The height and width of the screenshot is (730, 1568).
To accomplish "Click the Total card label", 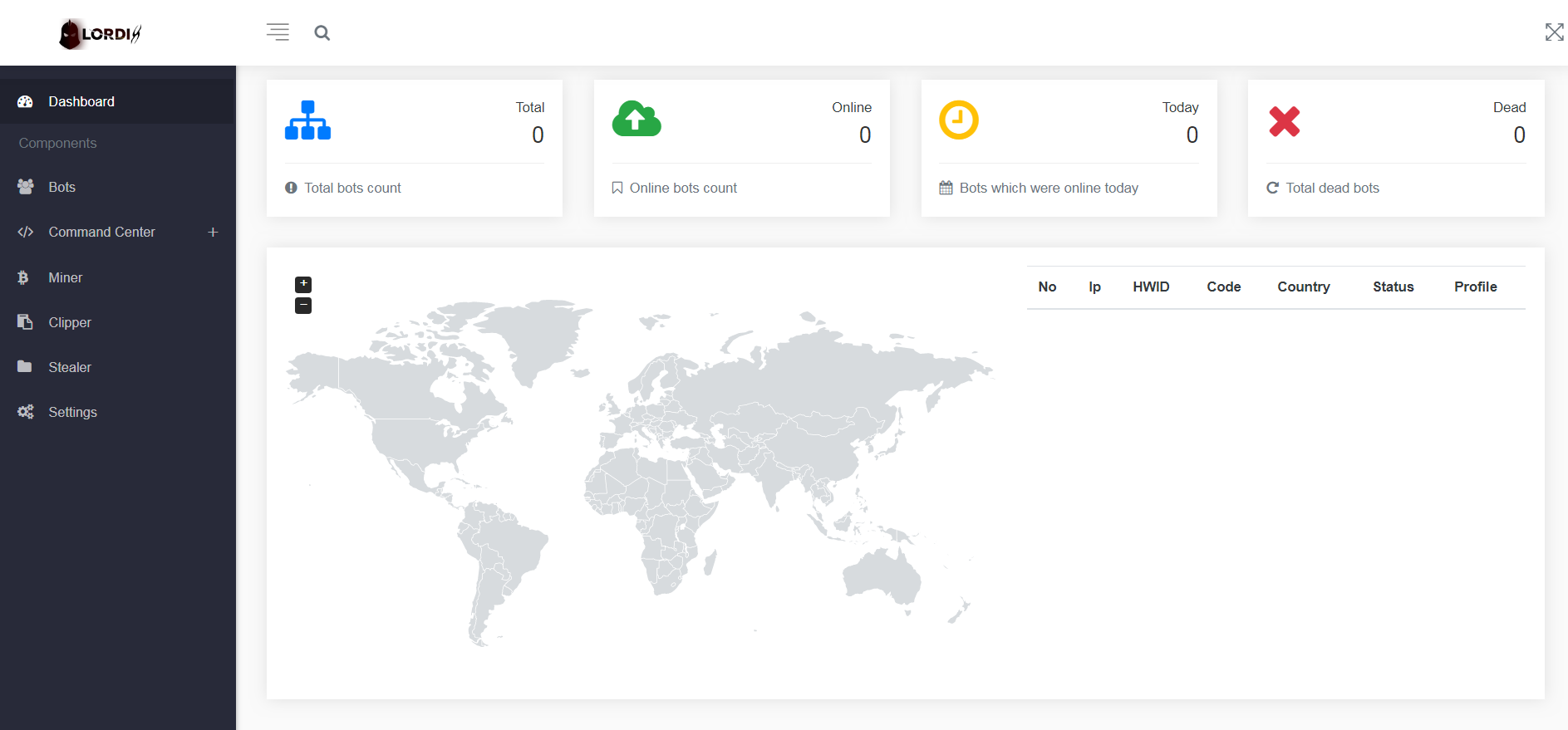I will pos(530,107).
